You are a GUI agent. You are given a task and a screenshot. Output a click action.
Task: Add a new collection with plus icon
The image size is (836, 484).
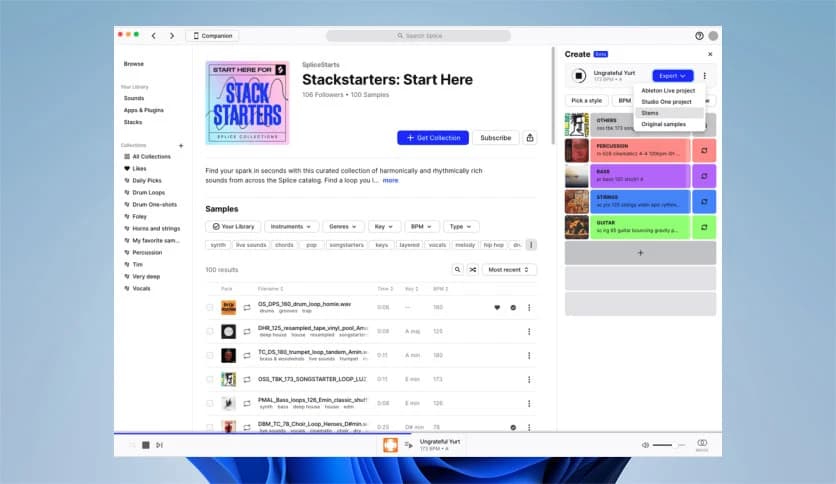tap(181, 145)
